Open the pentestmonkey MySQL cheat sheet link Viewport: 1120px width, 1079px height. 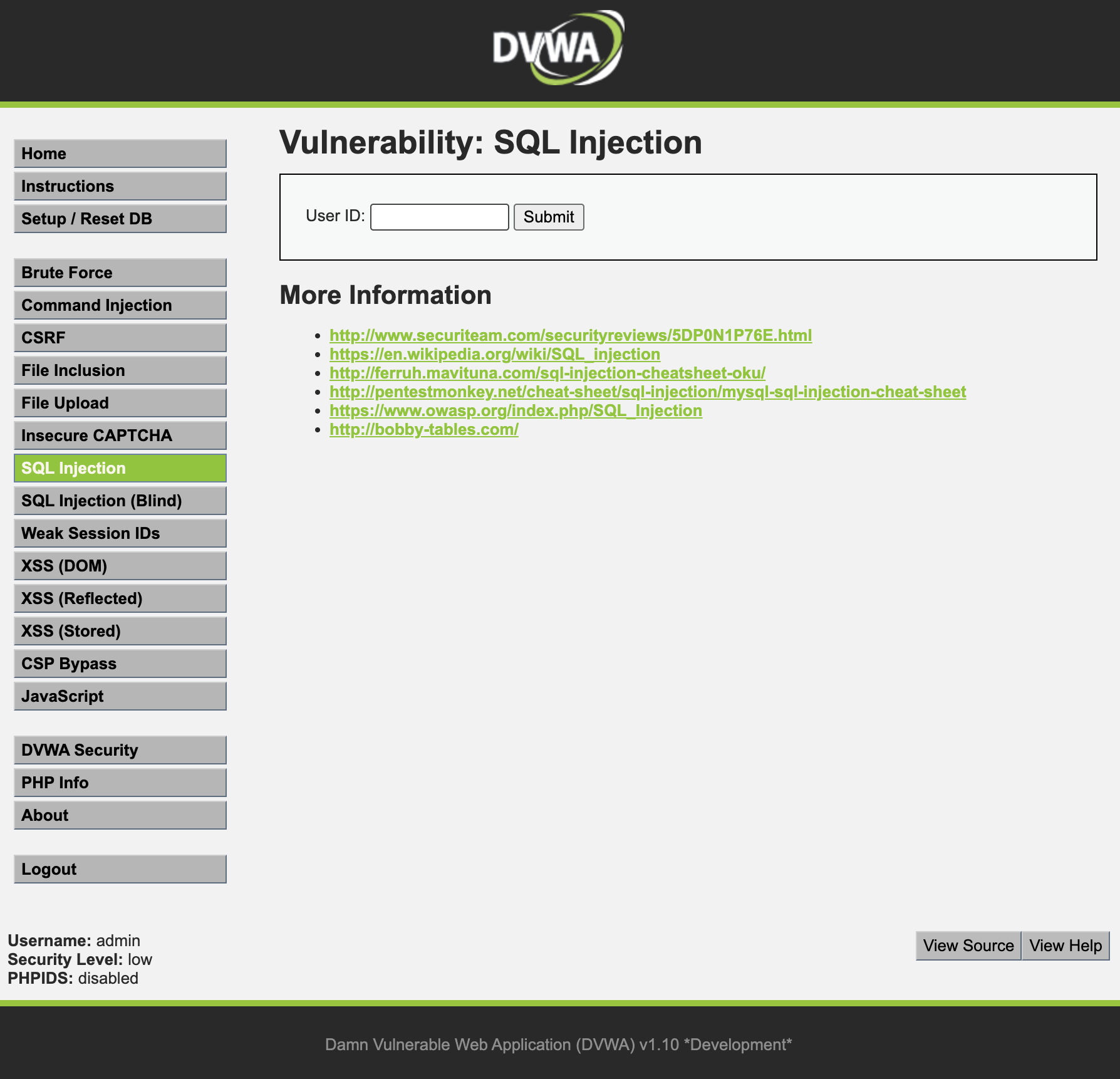648,392
